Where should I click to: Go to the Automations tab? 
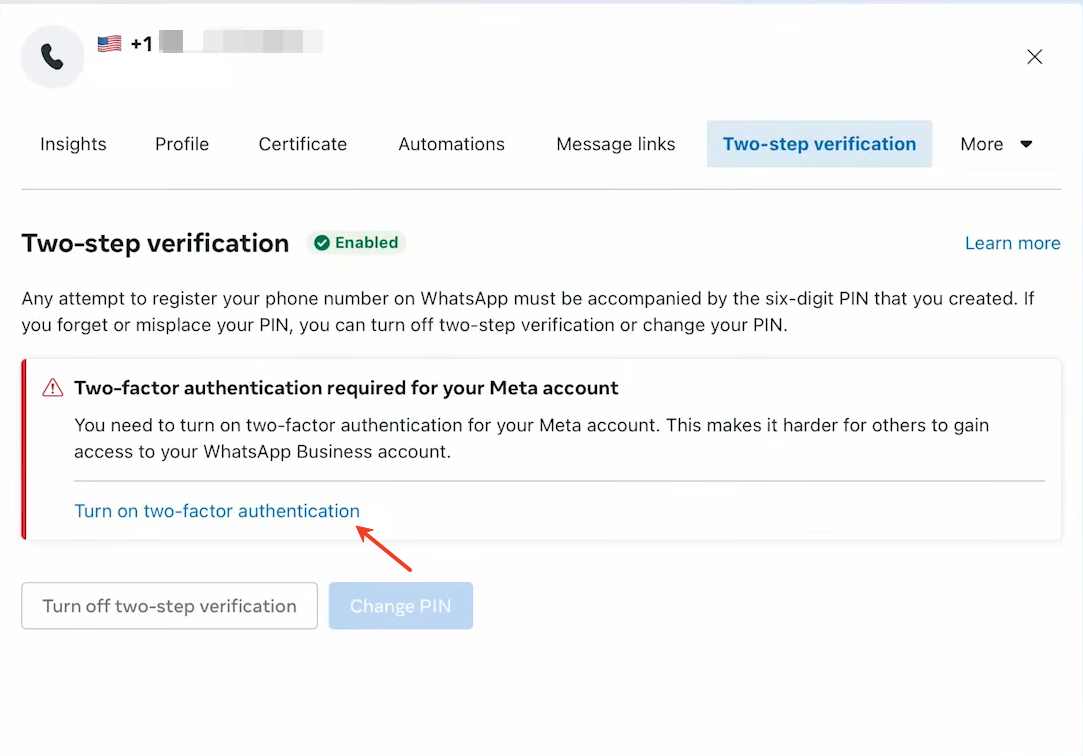click(451, 144)
